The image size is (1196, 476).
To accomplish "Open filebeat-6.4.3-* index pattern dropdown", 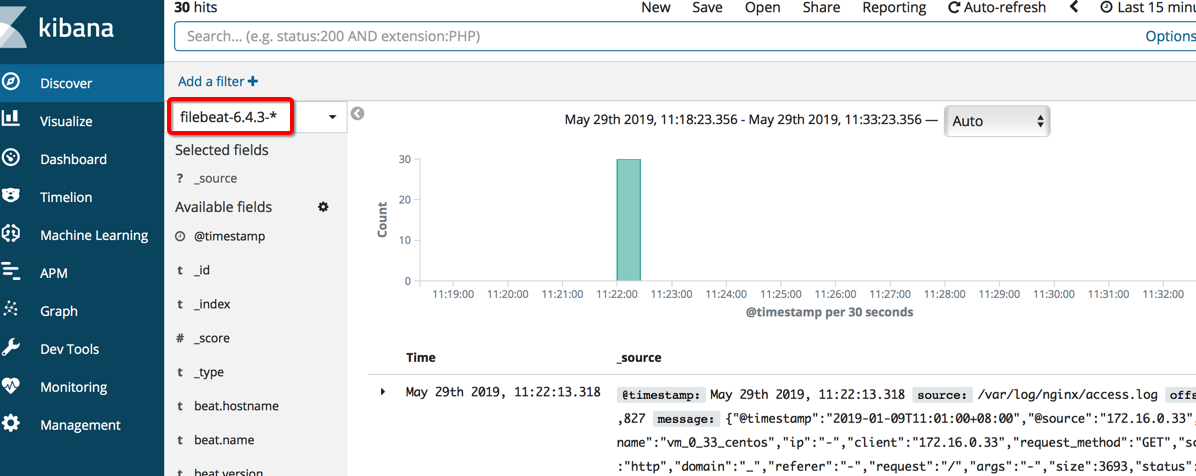I will [x=259, y=117].
